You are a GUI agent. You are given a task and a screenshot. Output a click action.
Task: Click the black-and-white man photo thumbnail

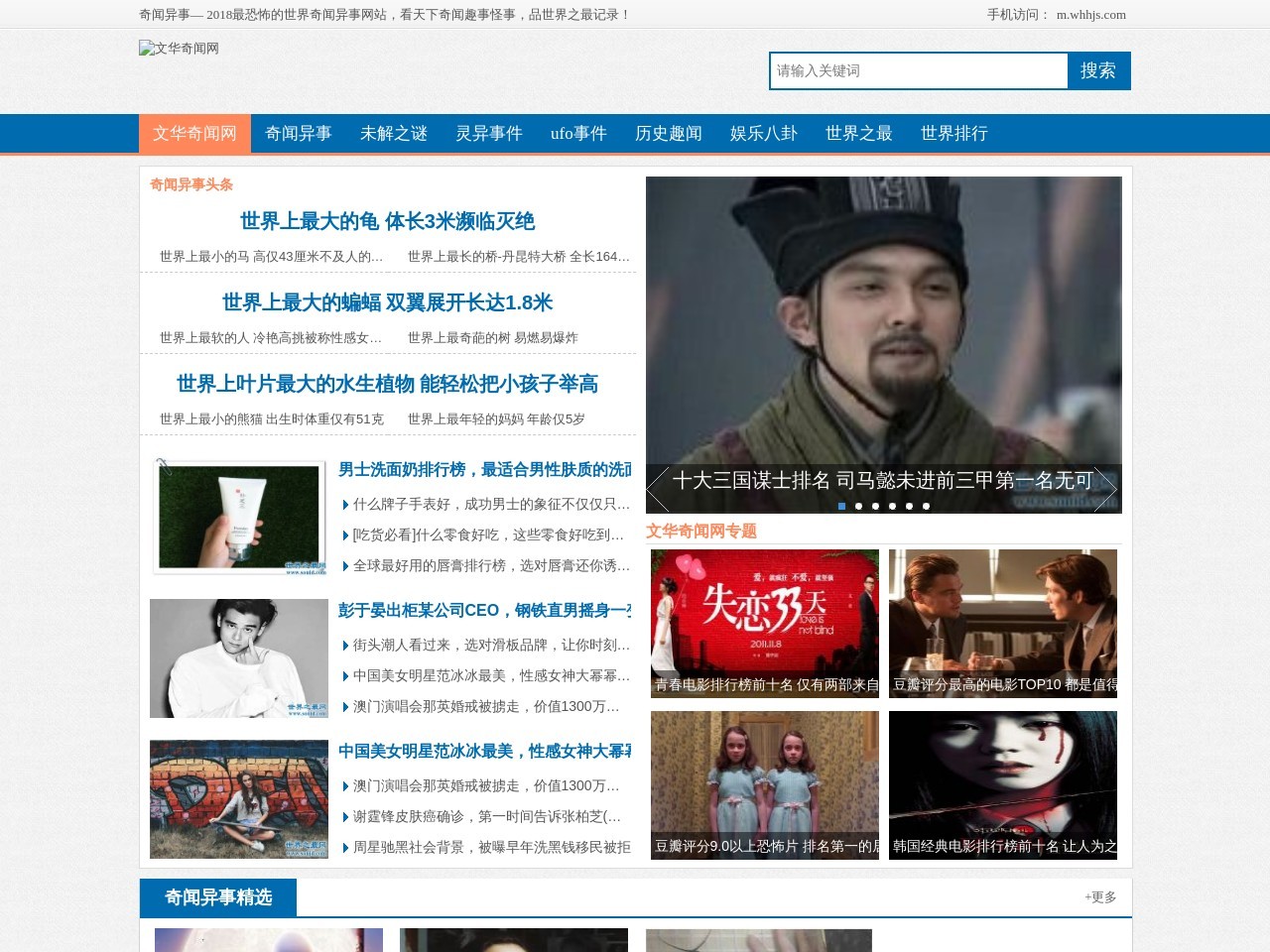(x=239, y=658)
